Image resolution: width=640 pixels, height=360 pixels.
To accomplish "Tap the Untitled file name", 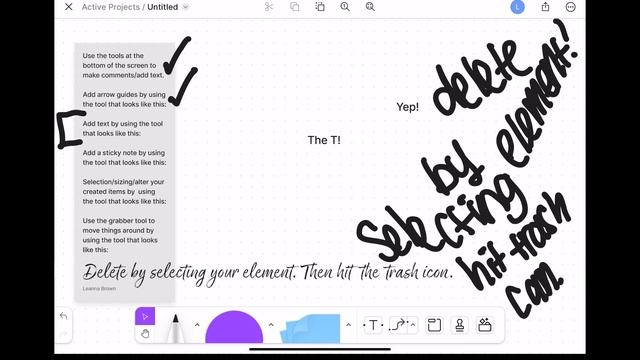I will pyautogui.click(x=162, y=7).
